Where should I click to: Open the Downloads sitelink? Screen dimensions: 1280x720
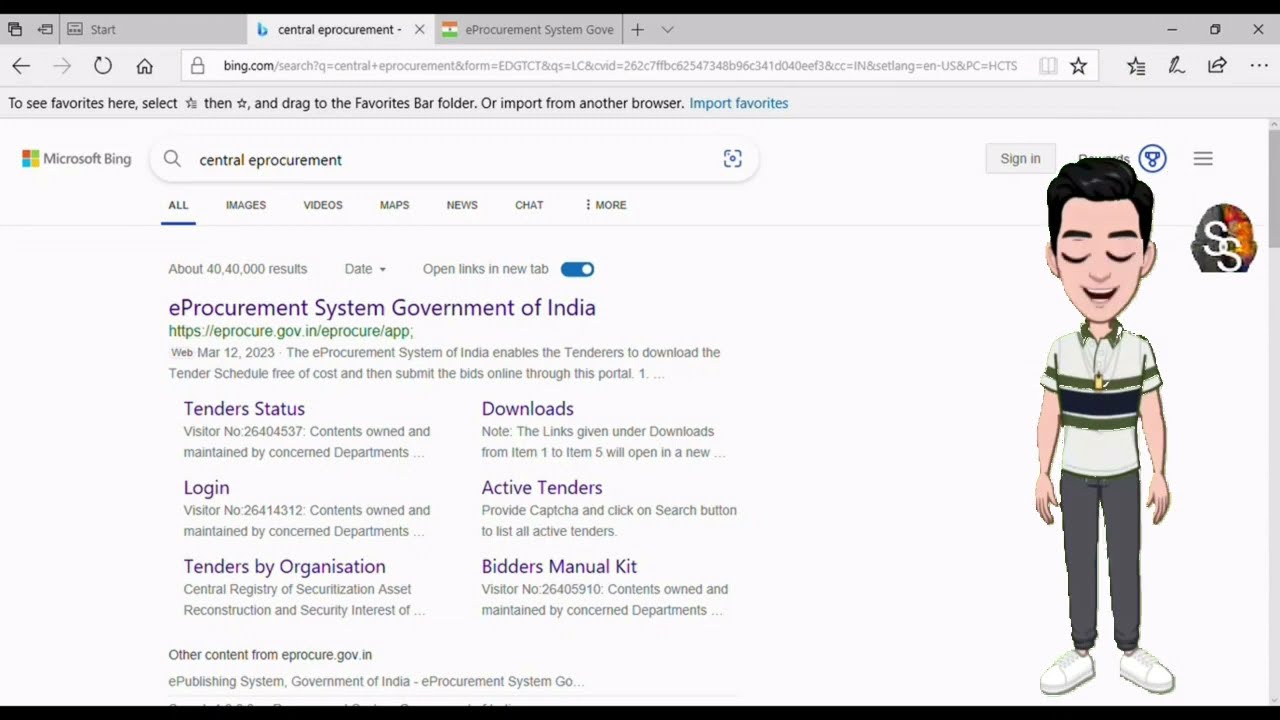pyautogui.click(x=527, y=408)
